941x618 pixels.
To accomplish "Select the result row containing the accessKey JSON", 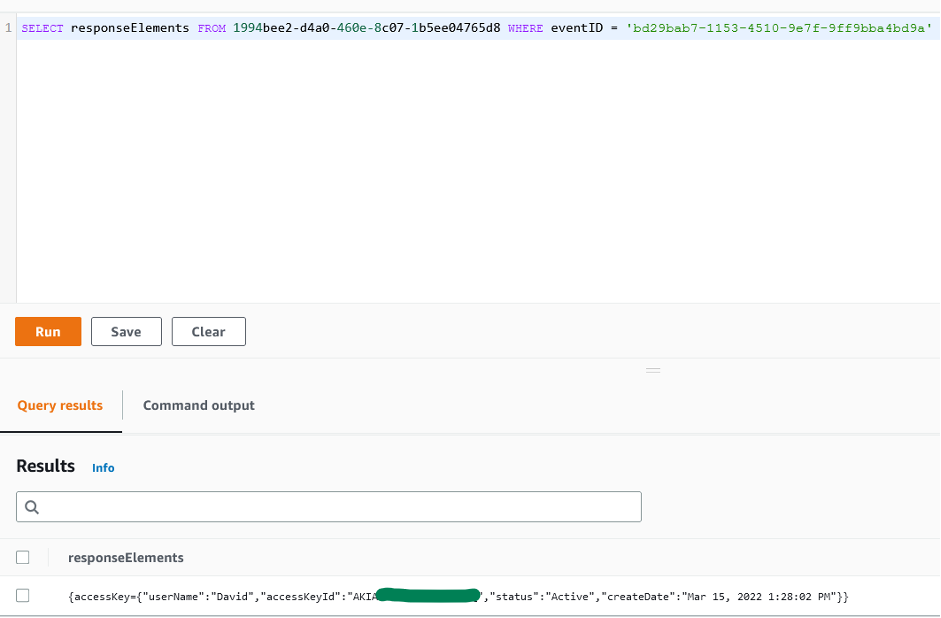I will coord(450,595).
